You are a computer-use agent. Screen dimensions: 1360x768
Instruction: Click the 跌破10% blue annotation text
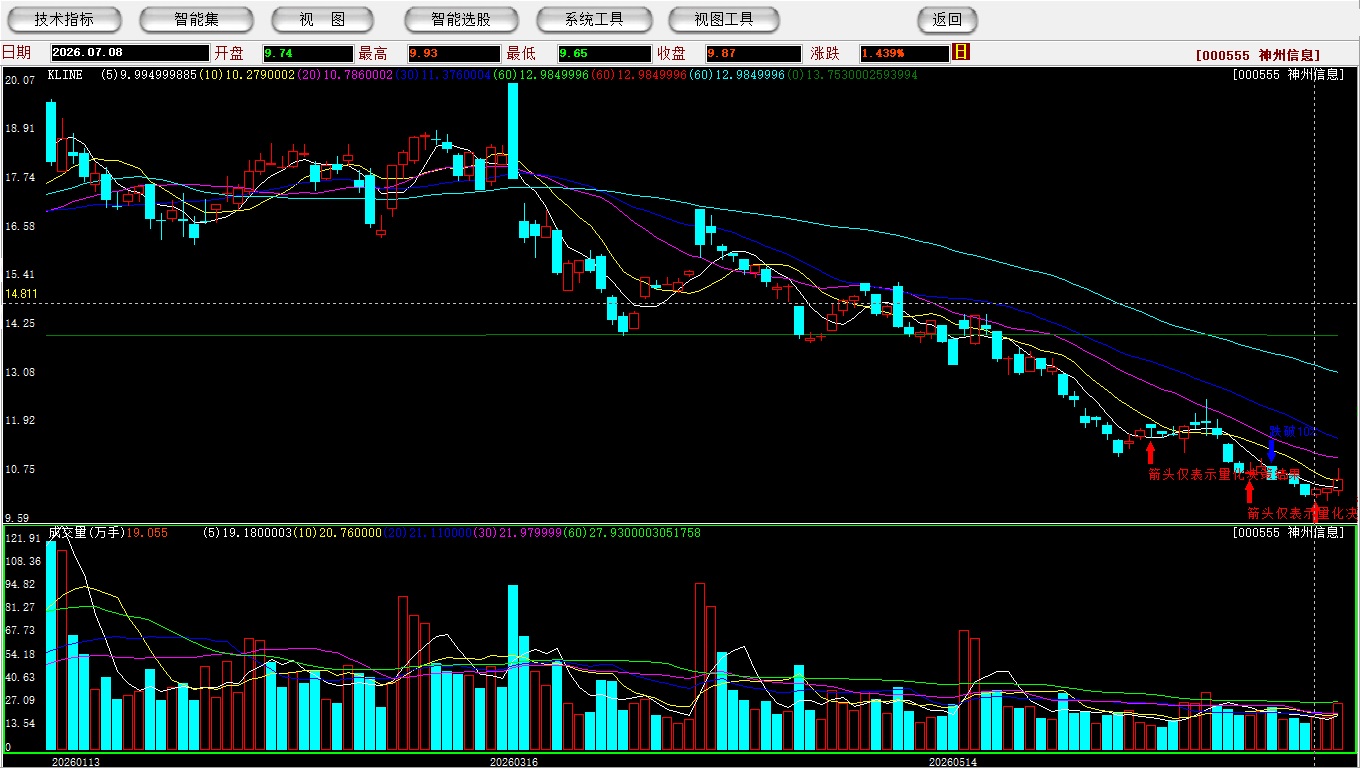[x=1294, y=431]
